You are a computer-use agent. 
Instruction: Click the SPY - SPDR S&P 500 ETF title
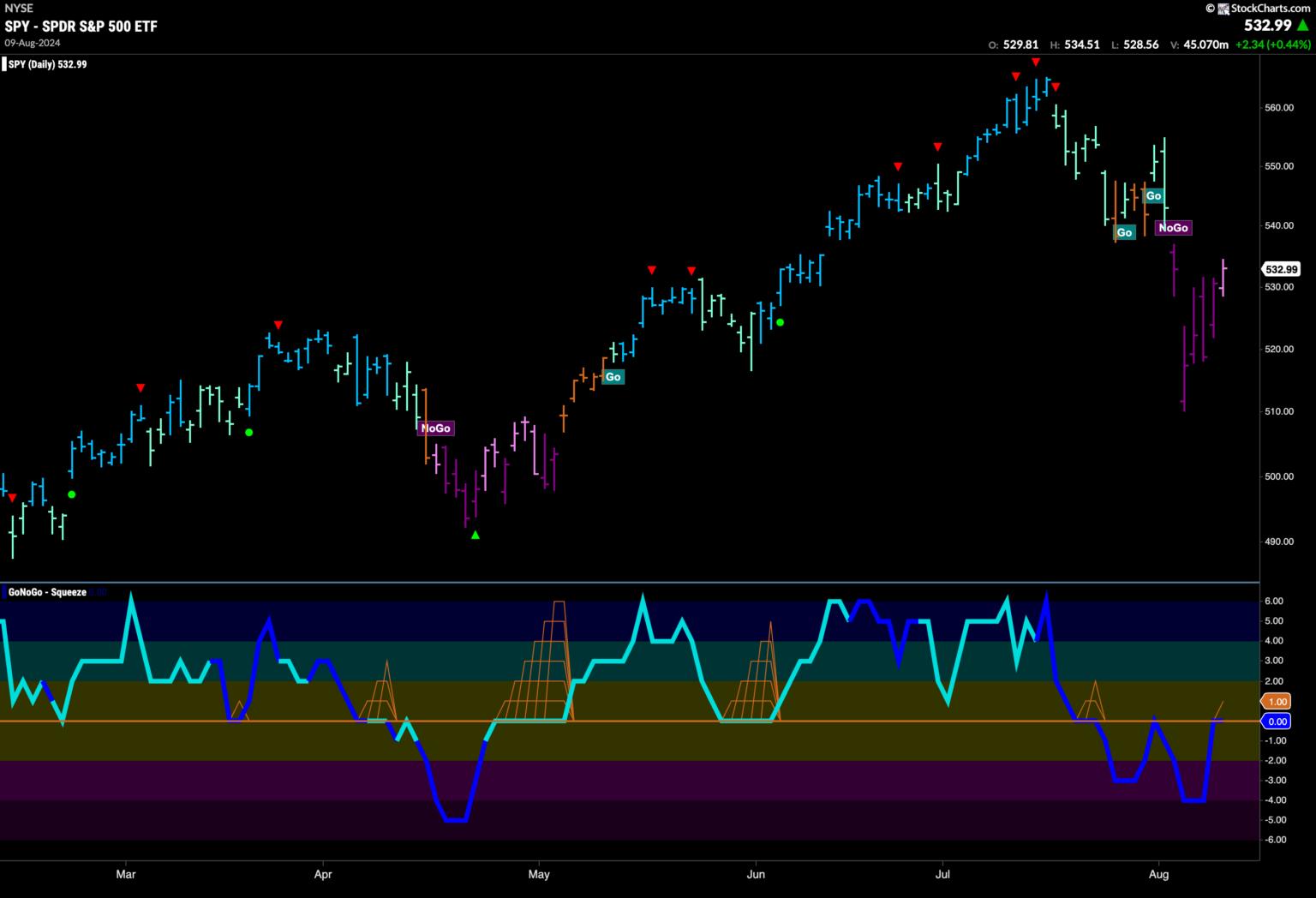[x=81, y=27]
